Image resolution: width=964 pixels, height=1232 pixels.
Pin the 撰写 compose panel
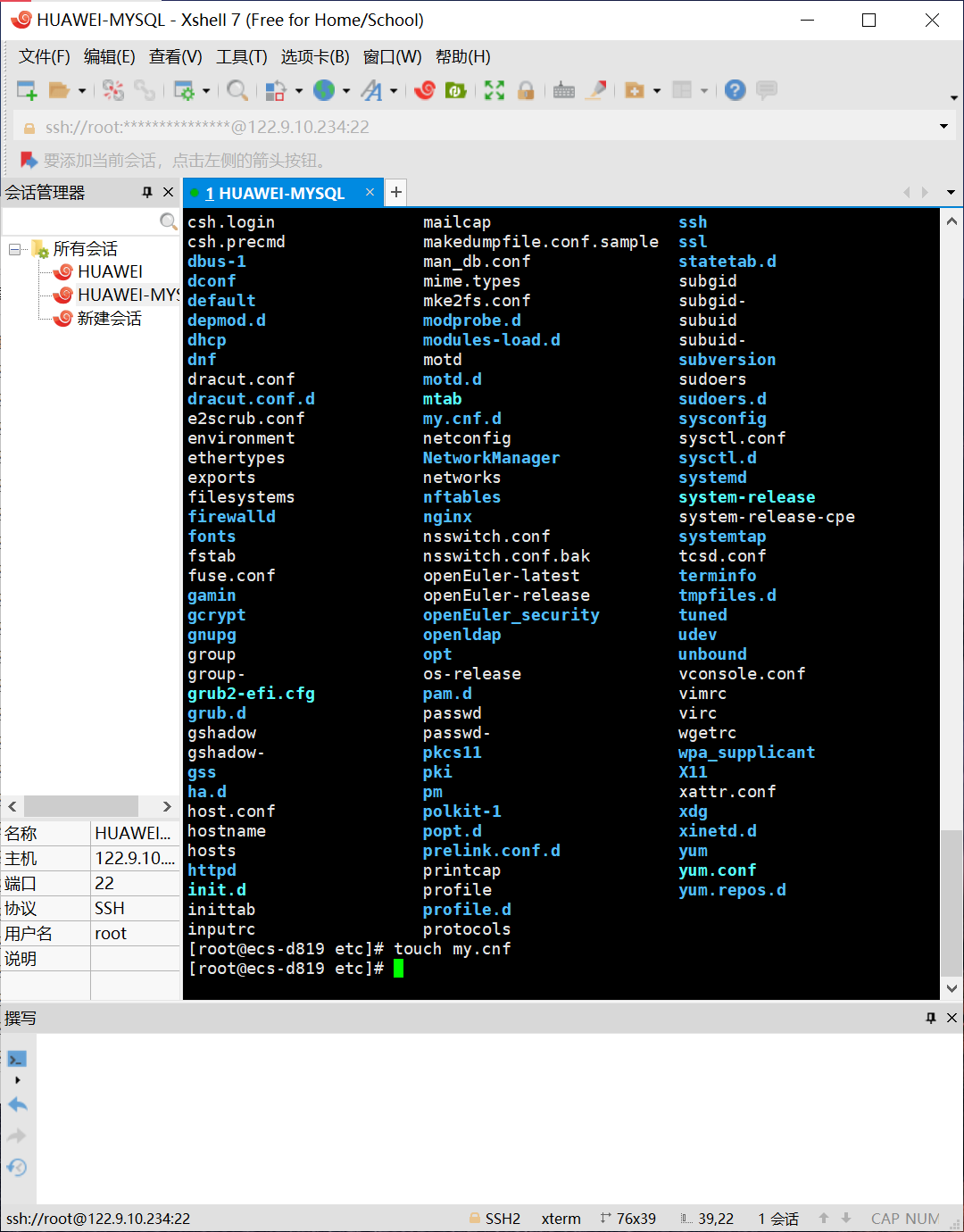tap(931, 1018)
